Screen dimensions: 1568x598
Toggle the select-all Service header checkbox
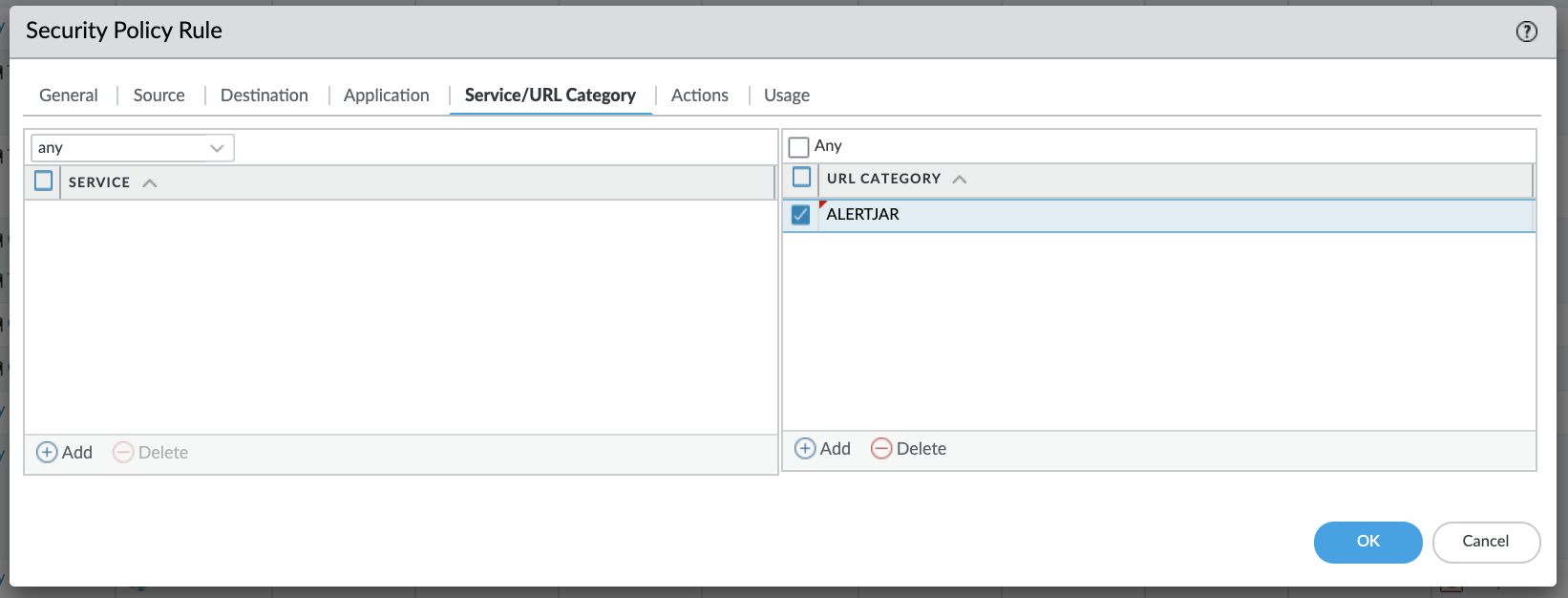pos(44,181)
